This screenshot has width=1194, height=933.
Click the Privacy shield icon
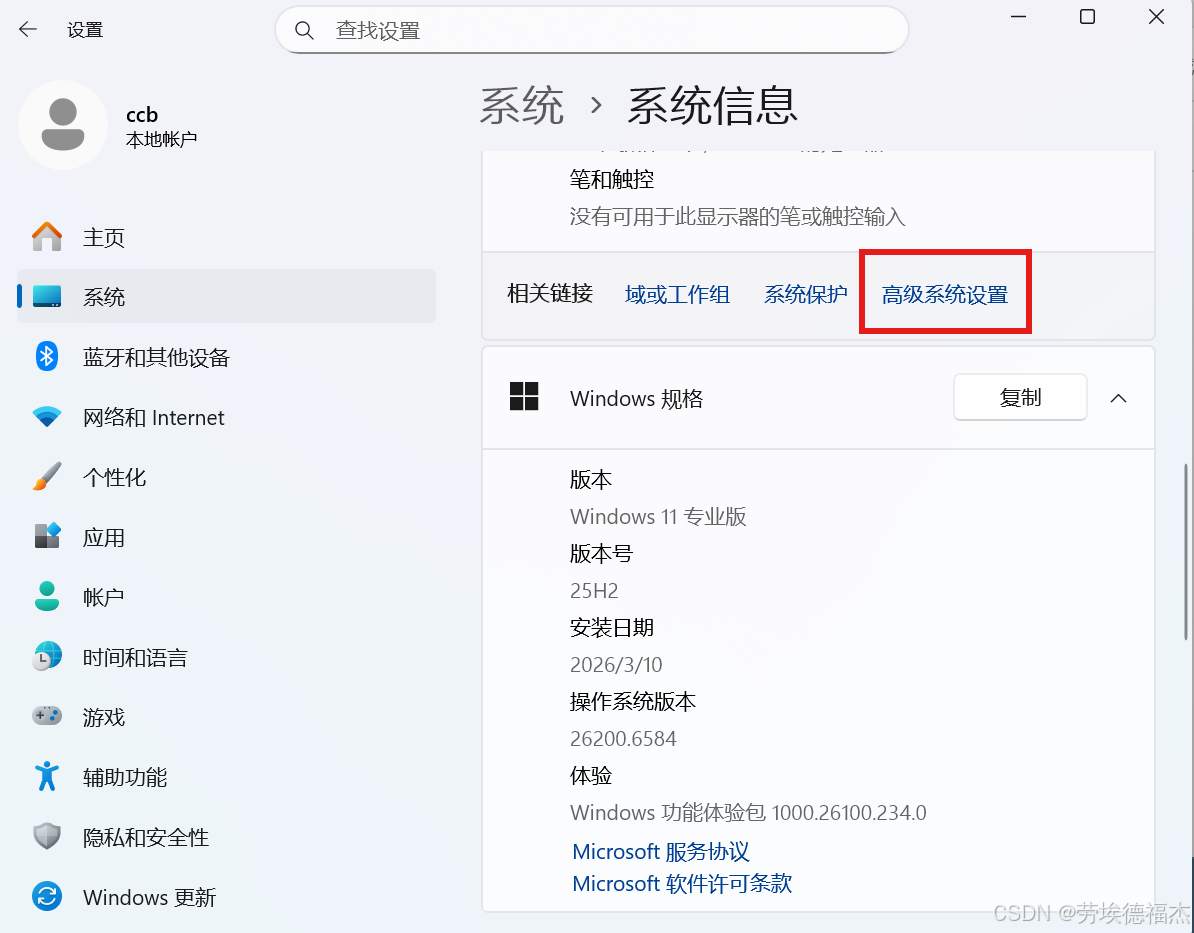[47, 836]
